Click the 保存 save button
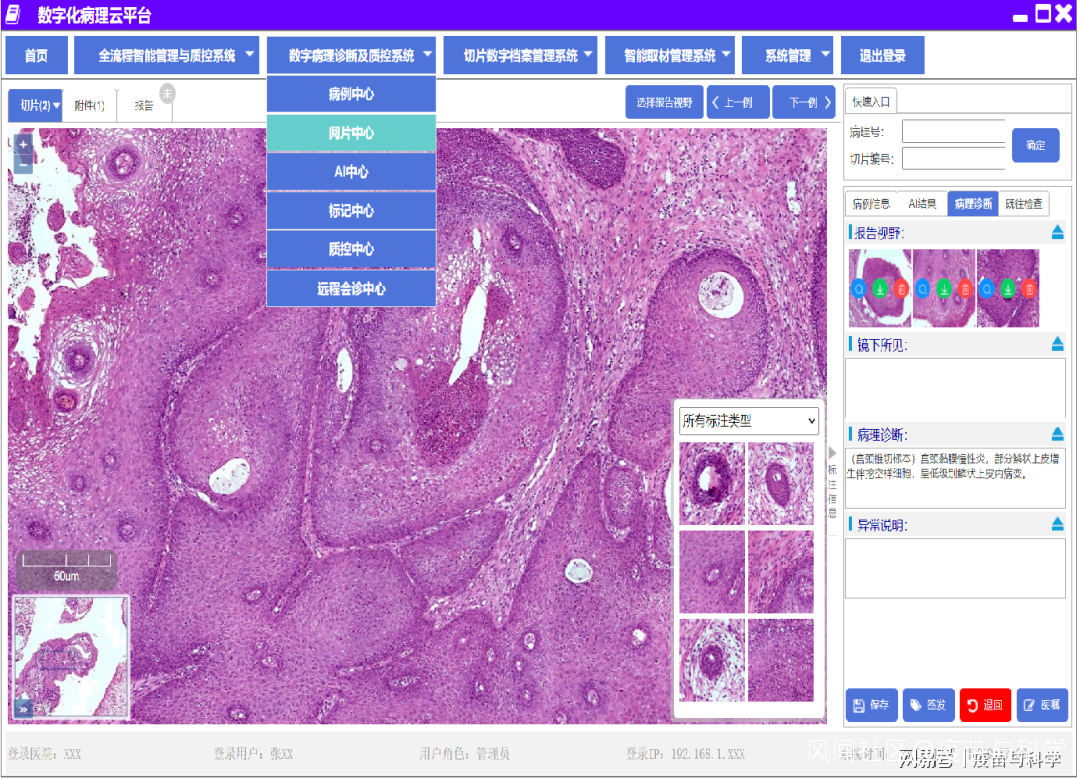1080x779 pixels. click(871, 705)
